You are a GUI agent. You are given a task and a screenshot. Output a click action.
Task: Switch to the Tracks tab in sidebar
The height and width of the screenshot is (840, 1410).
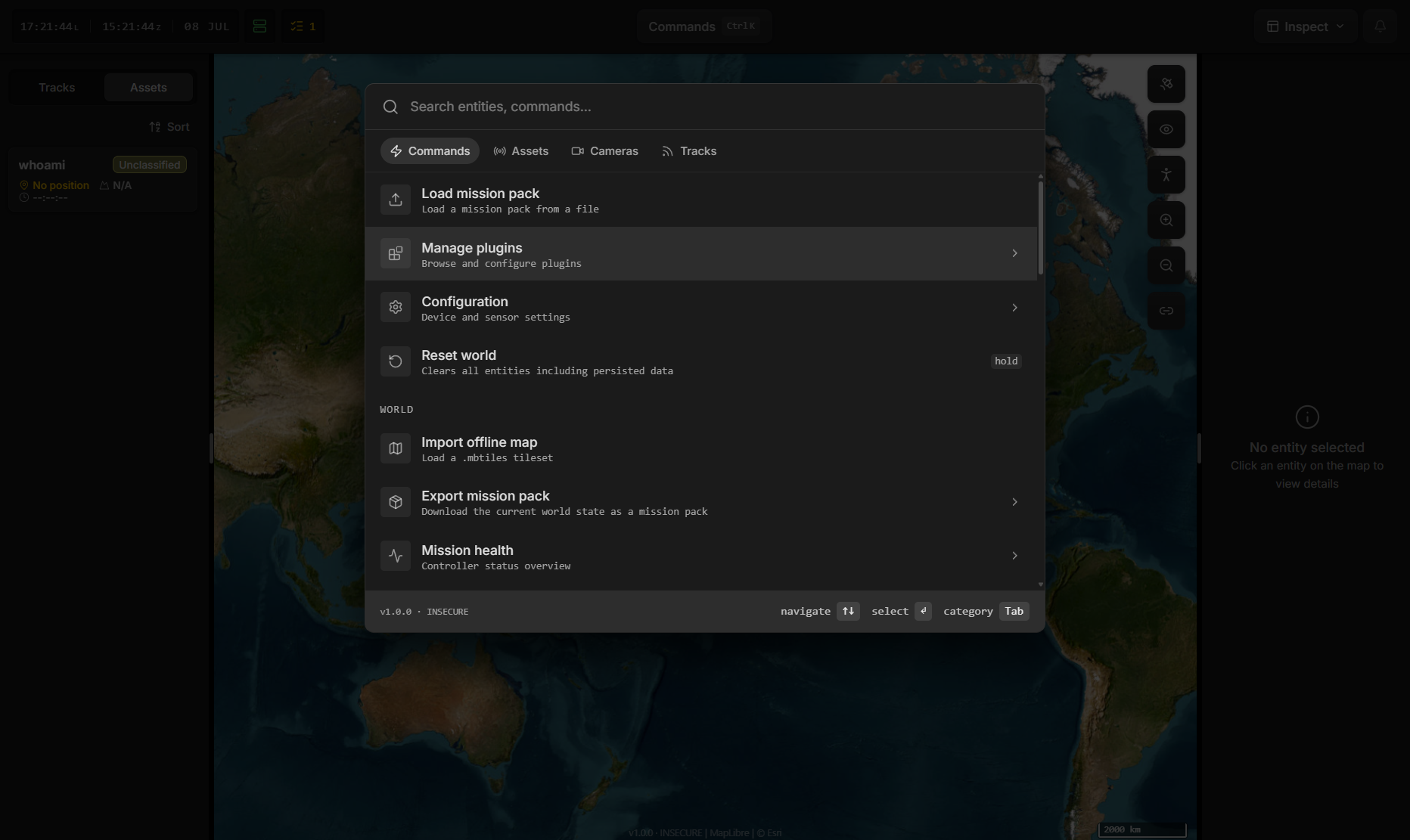pyautogui.click(x=57, y=88)
